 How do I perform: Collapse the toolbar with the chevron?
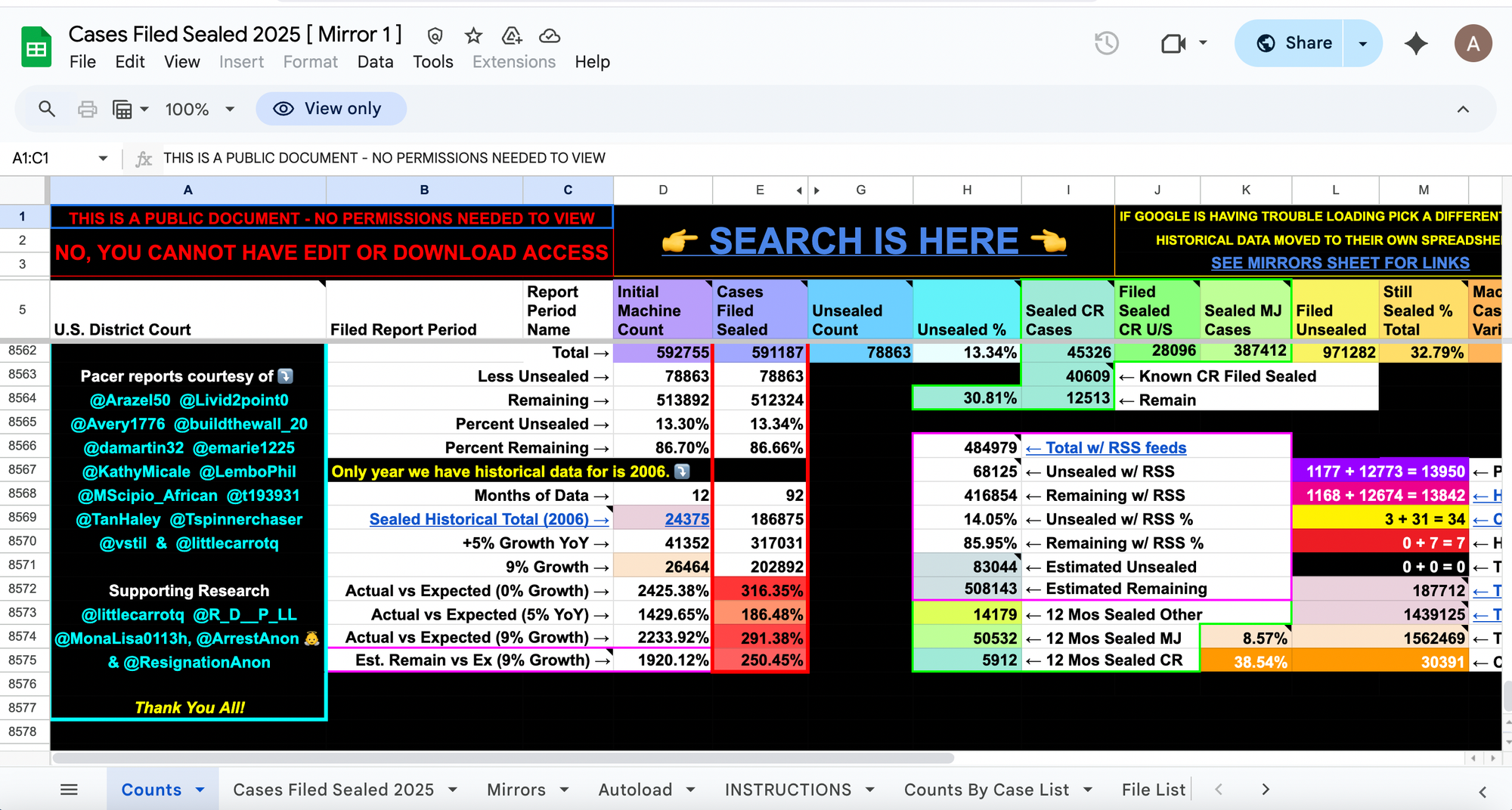(x=1463, y=109)
